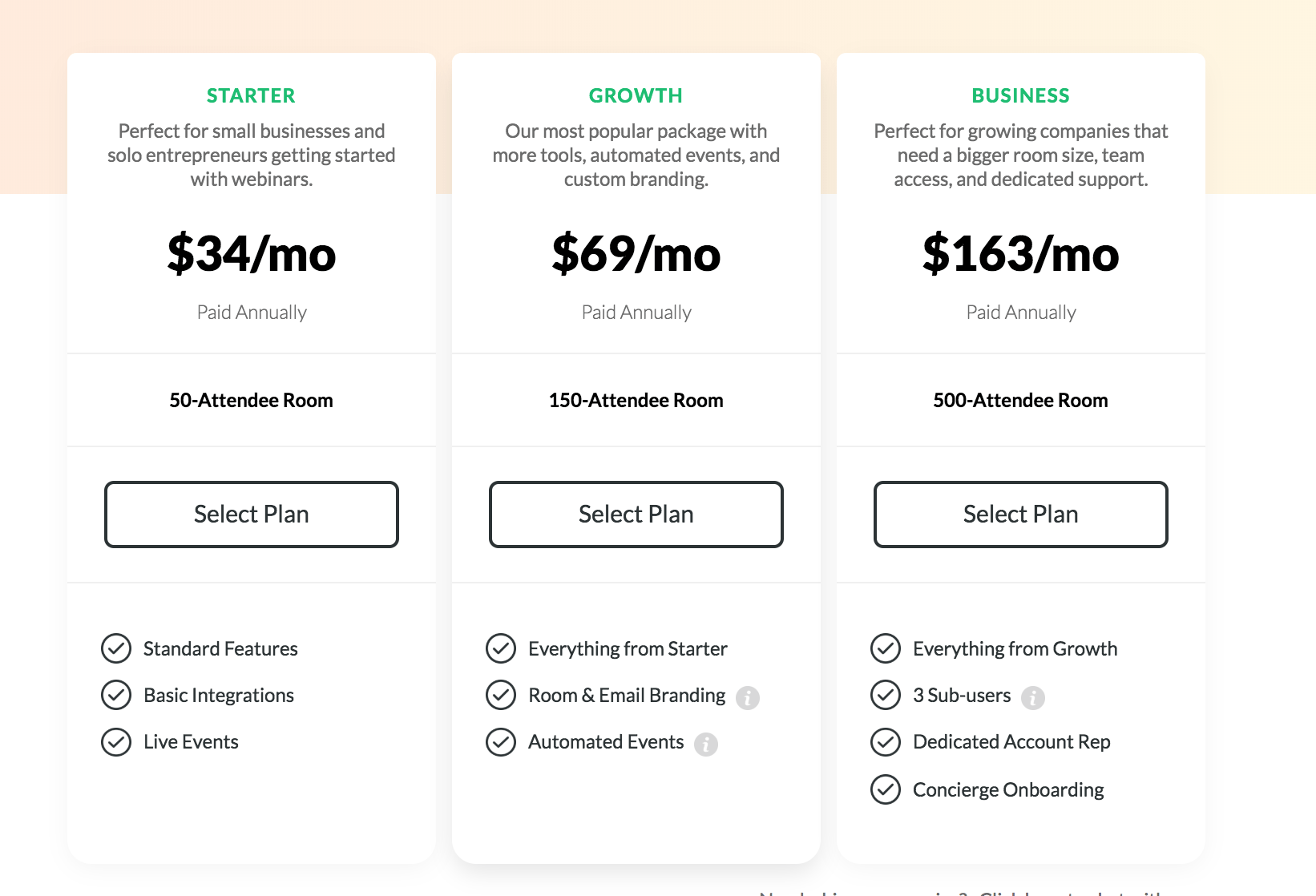This screenshot has width=1316, height=896.
Task: Click checkmark icon beside Everything from Starter
Action: point(501,648)
